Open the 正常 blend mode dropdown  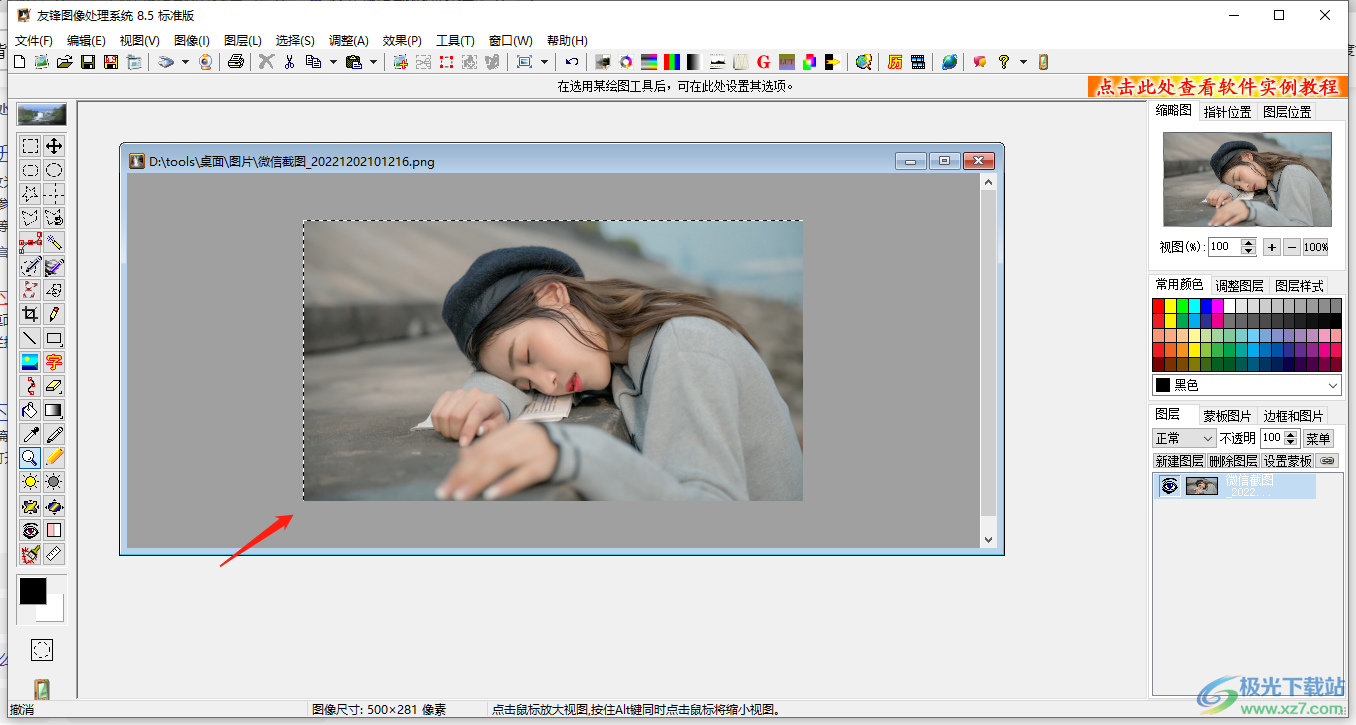pyautogui.click(x=1184, y=438)
